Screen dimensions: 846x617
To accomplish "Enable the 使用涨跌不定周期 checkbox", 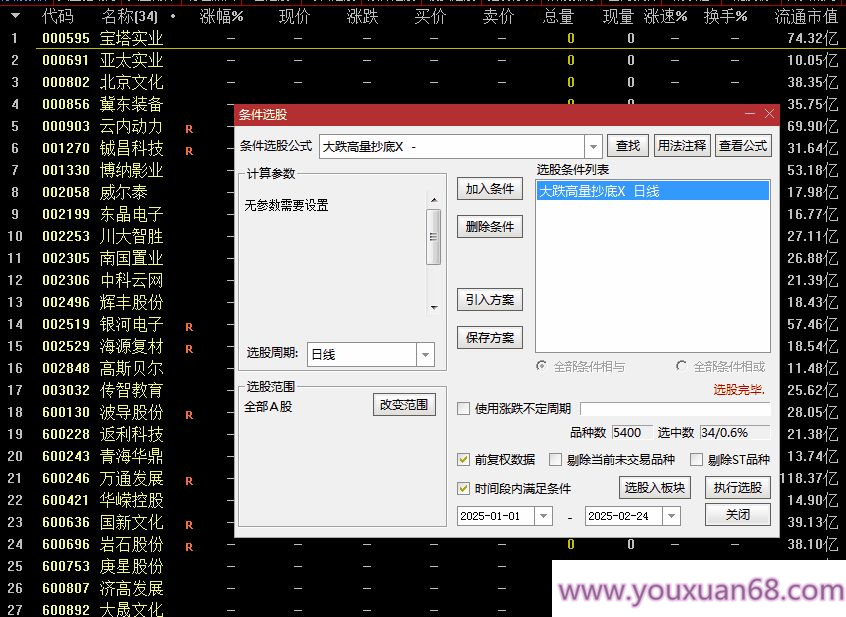I will [463, 408].
